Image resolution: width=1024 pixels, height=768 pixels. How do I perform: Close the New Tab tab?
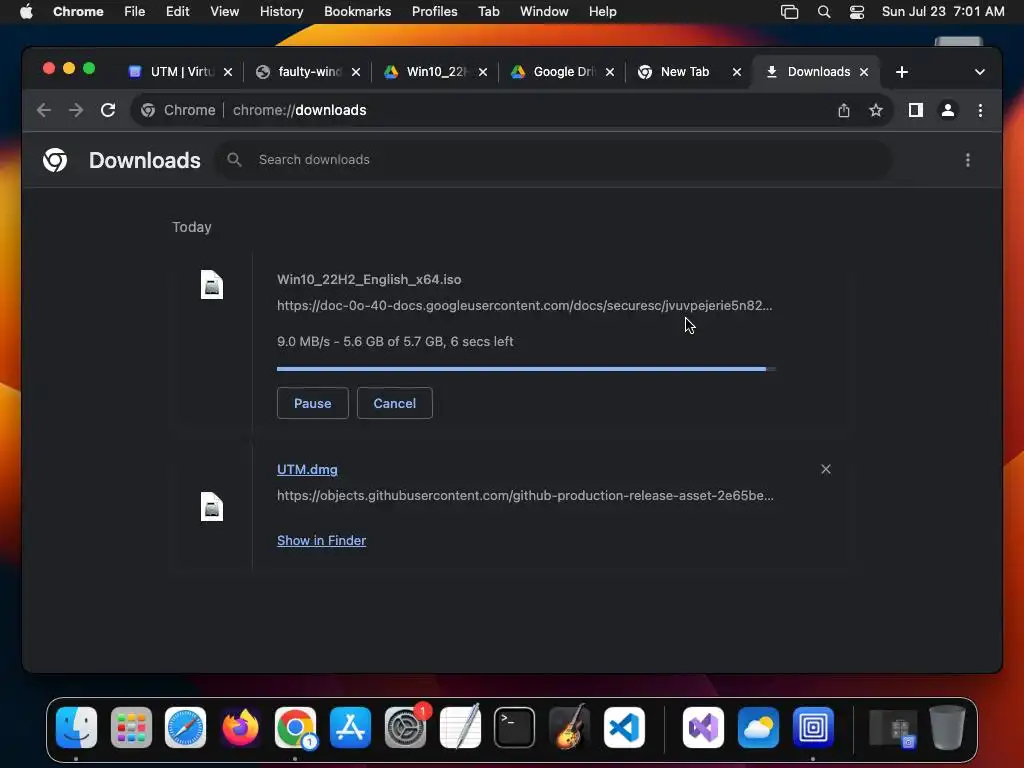[x=737, y=72]
